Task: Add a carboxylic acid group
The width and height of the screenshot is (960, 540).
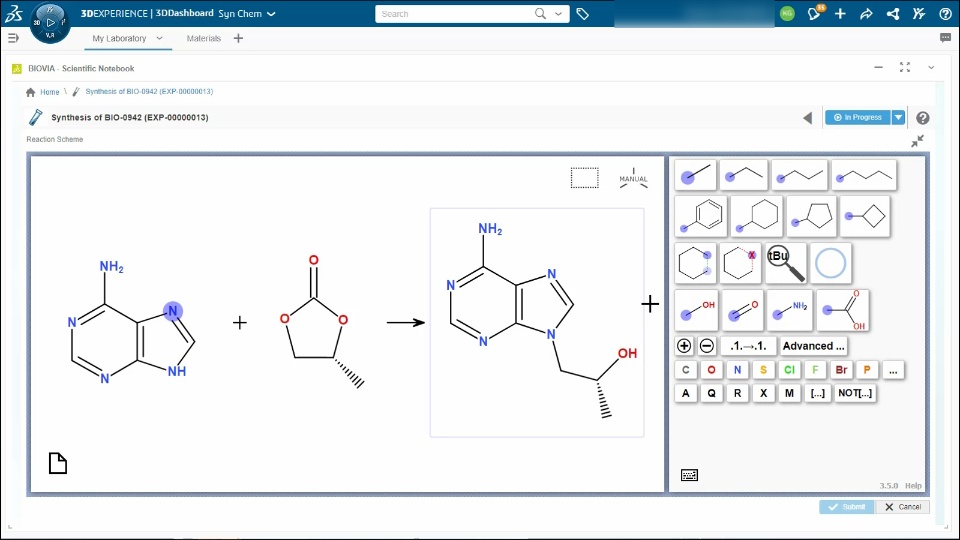Action: (x=842, y=310)
